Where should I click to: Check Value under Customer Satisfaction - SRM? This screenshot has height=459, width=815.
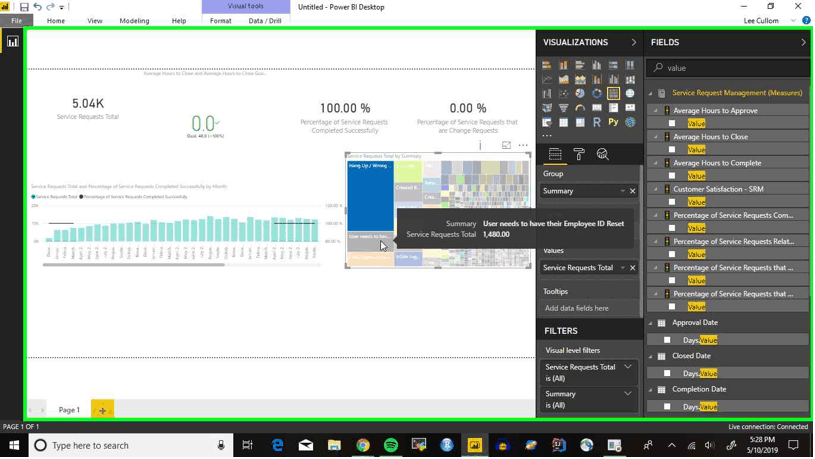(x=672, y=202)
